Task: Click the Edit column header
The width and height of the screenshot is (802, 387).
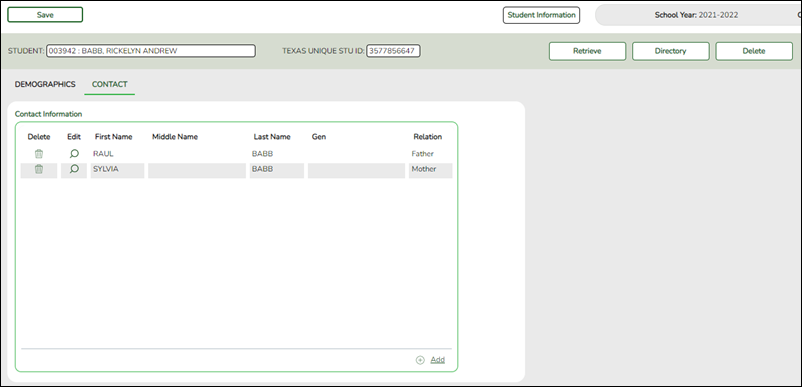Action: point(74,137)
